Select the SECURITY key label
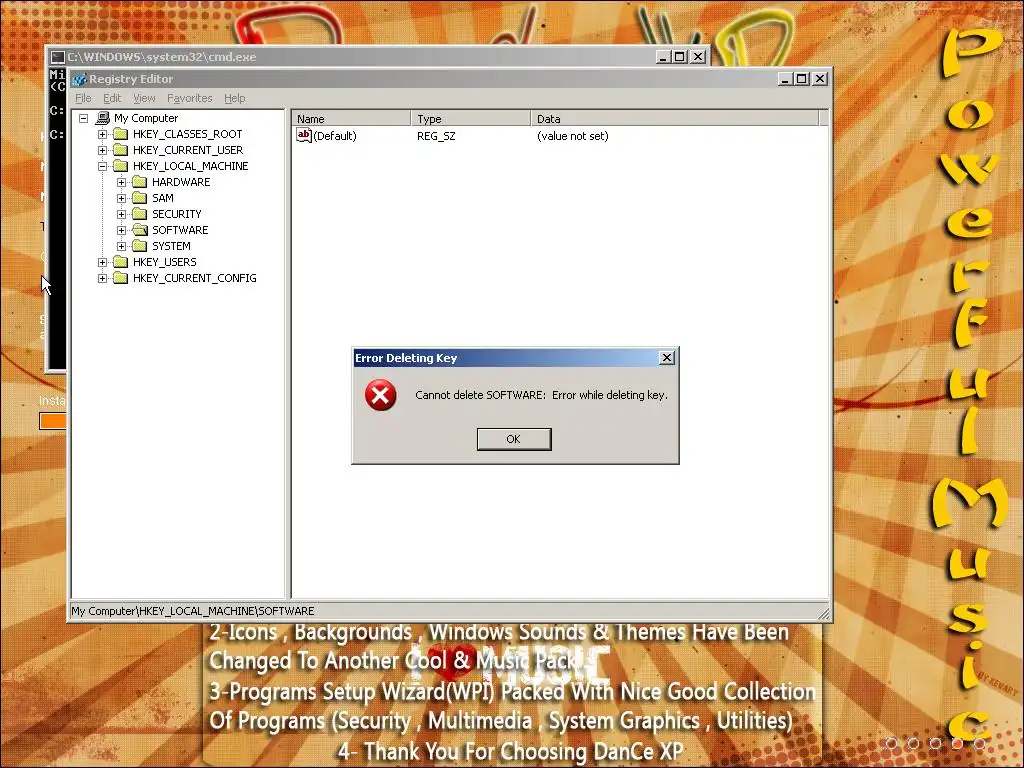 [x=177, y=214]
